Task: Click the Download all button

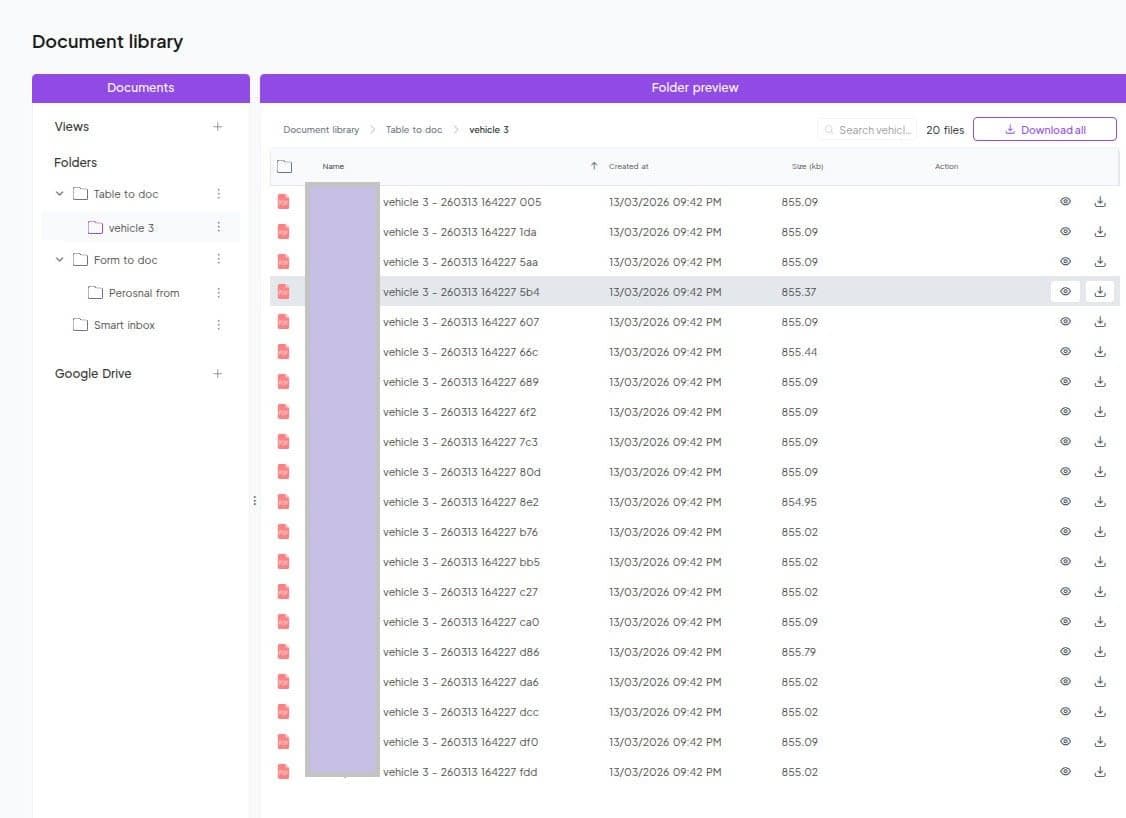Action: click(x=1045, y=129)
